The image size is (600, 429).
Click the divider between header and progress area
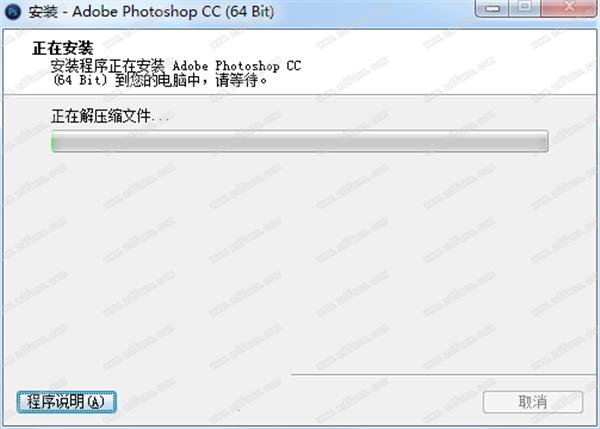[x=300, y=94]
